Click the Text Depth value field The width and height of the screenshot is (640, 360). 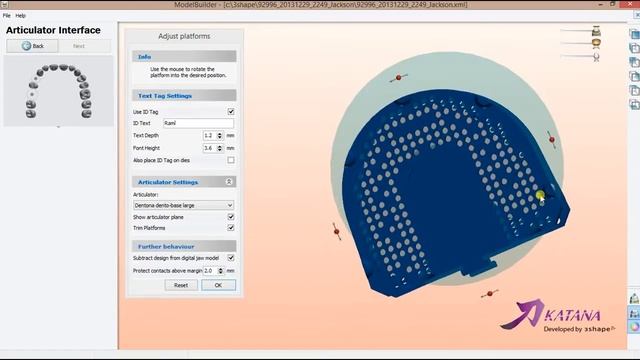coord(209,135)
